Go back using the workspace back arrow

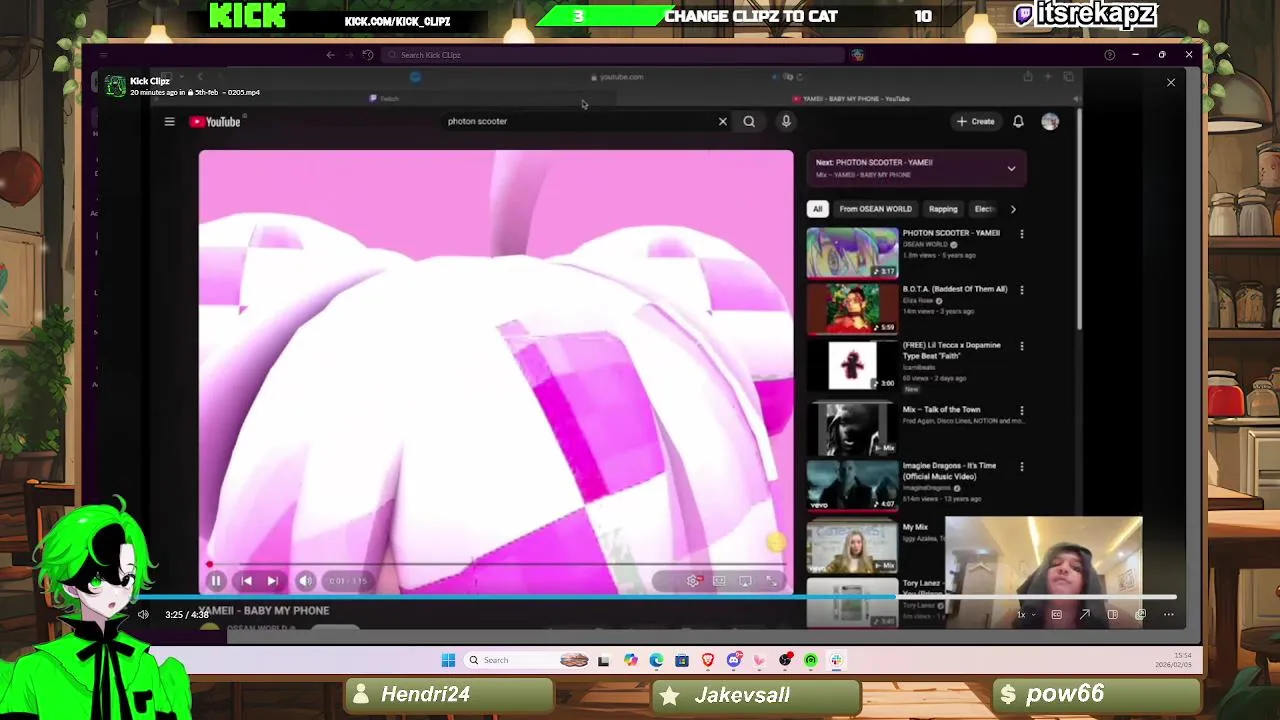[x=331, y=55]
